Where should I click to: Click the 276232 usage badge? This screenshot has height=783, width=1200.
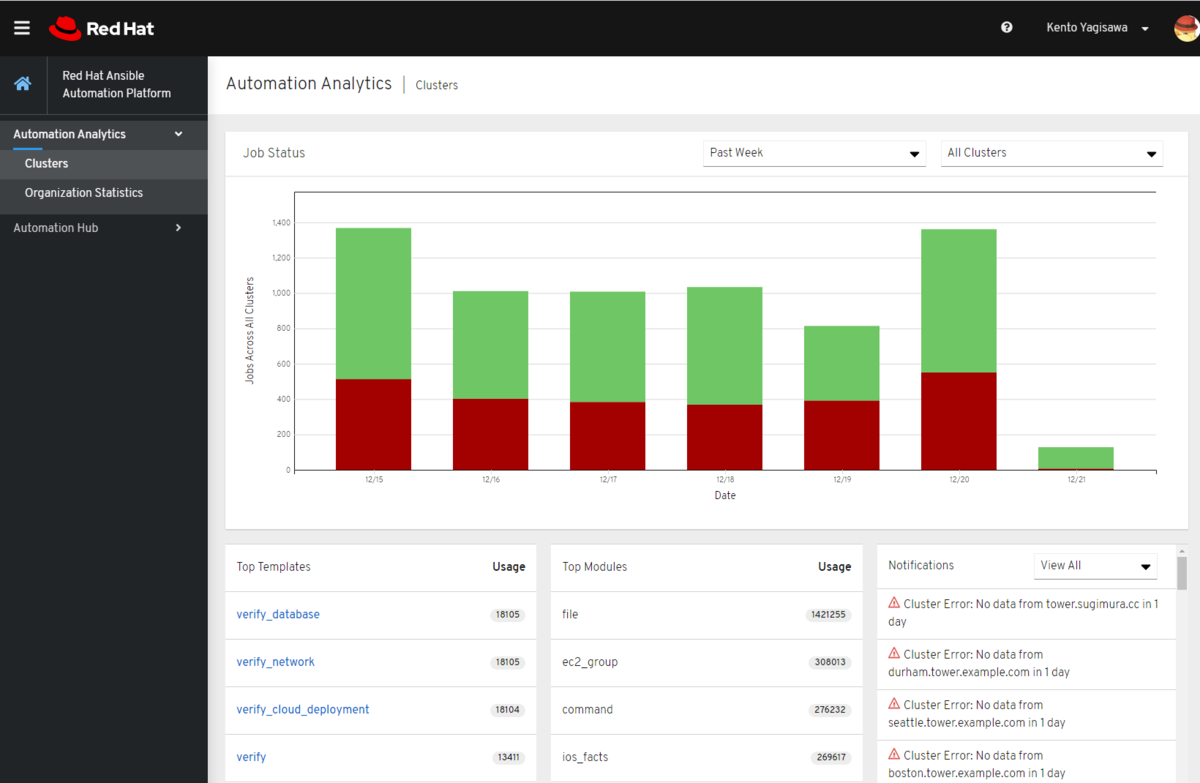830,710
